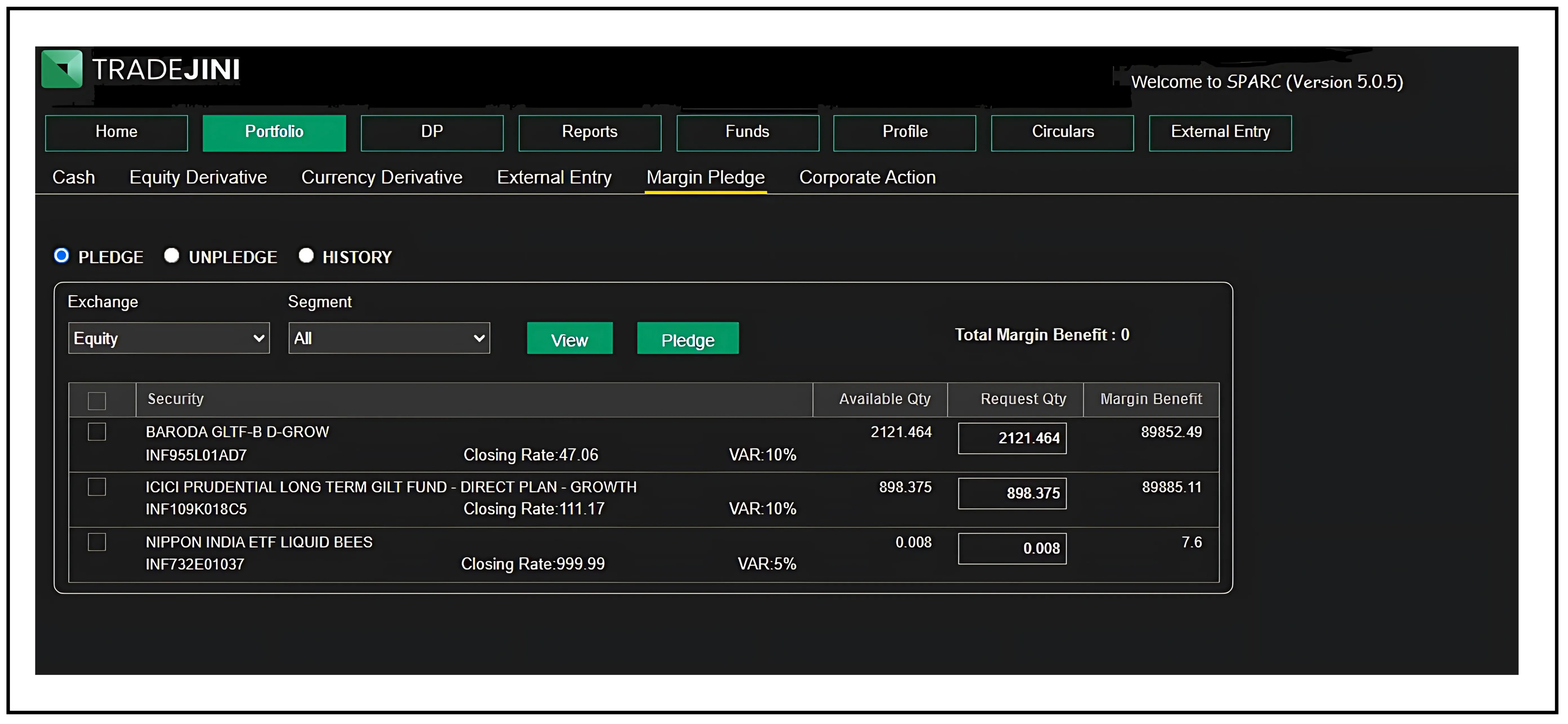Select the Portfolio tab
The image size is (1568, 724).
[x=274, y=133]
